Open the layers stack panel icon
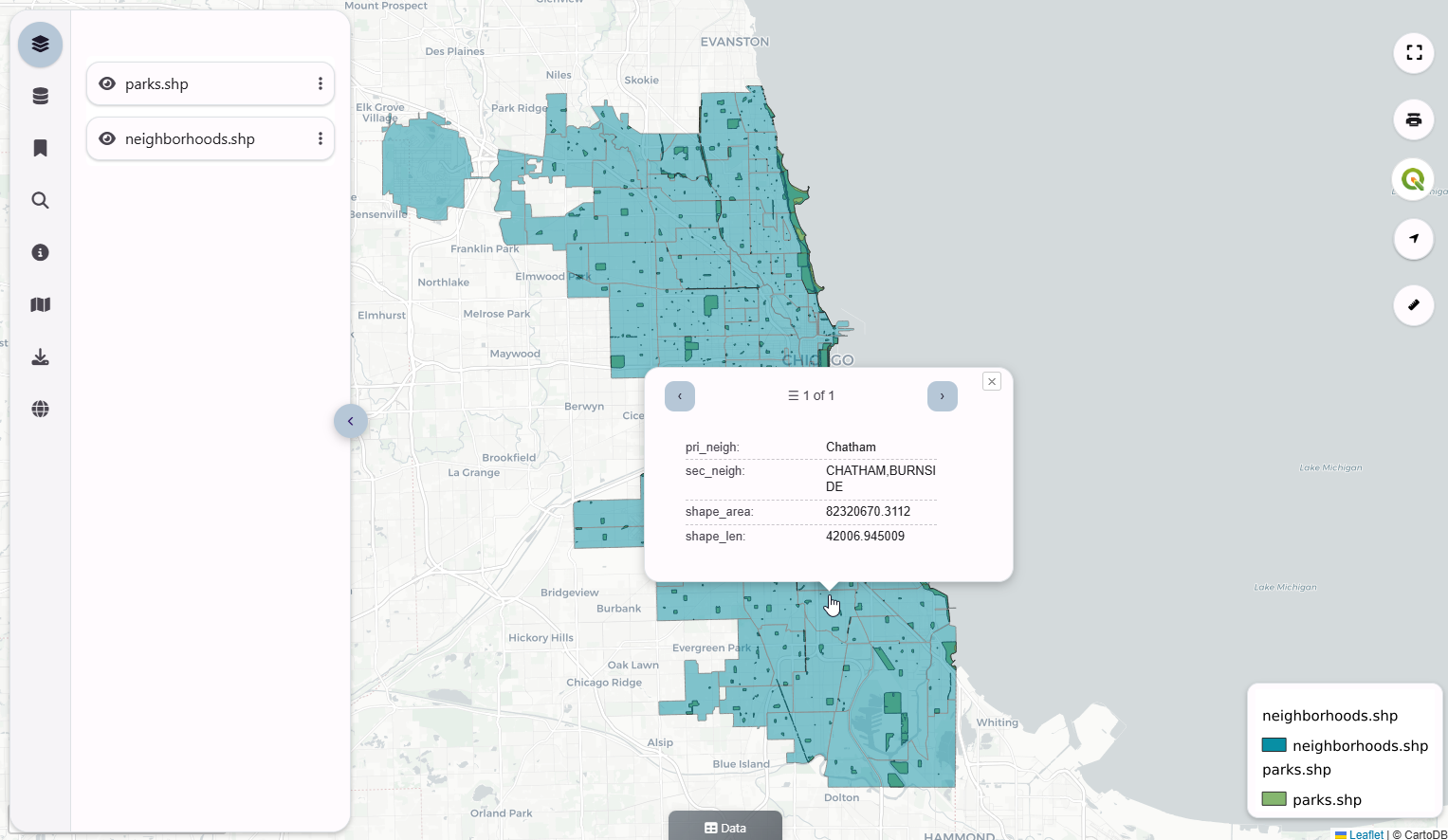 (x=40, y=45)
